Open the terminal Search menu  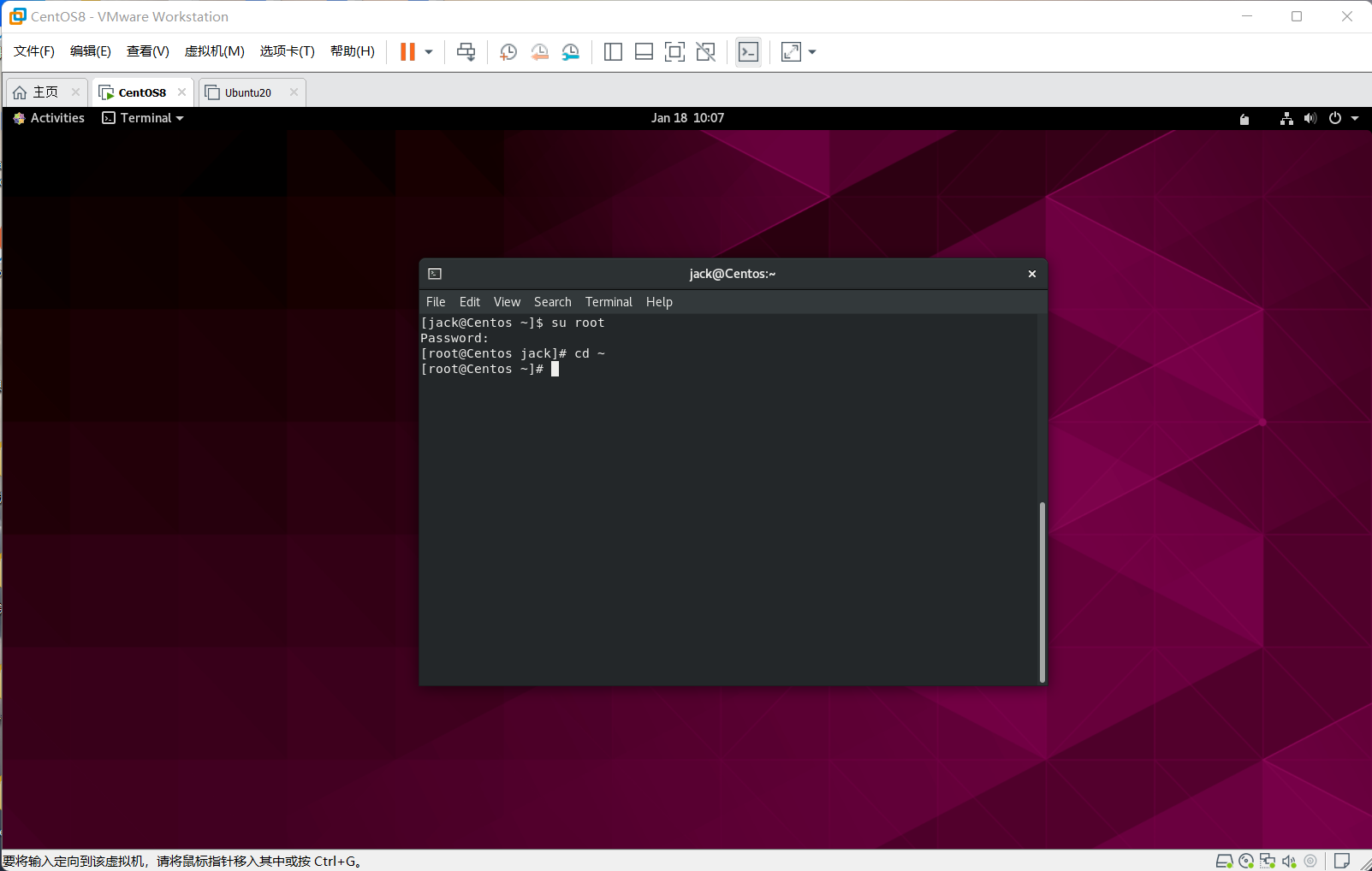(x=553, y=302)
